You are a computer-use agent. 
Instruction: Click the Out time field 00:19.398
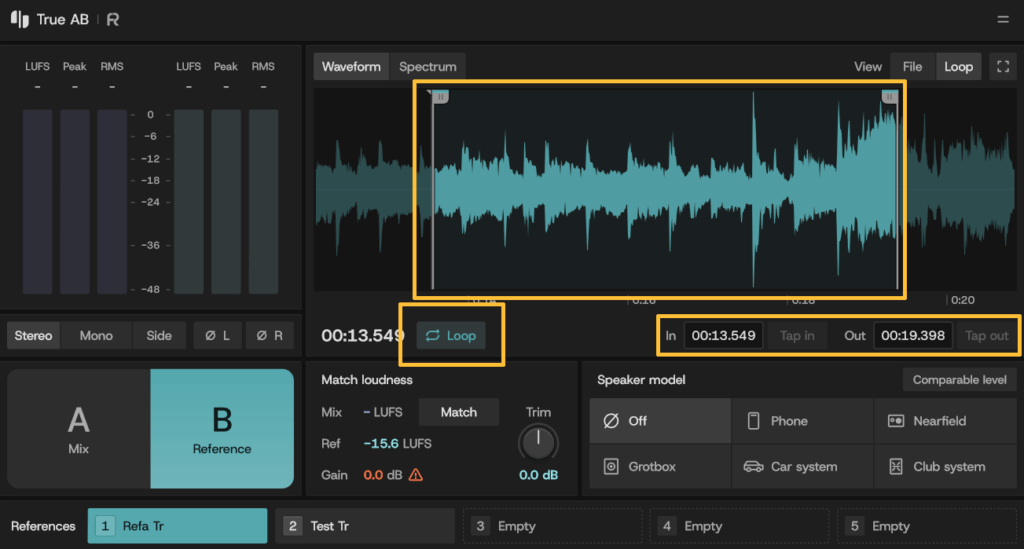coord(913,336)
